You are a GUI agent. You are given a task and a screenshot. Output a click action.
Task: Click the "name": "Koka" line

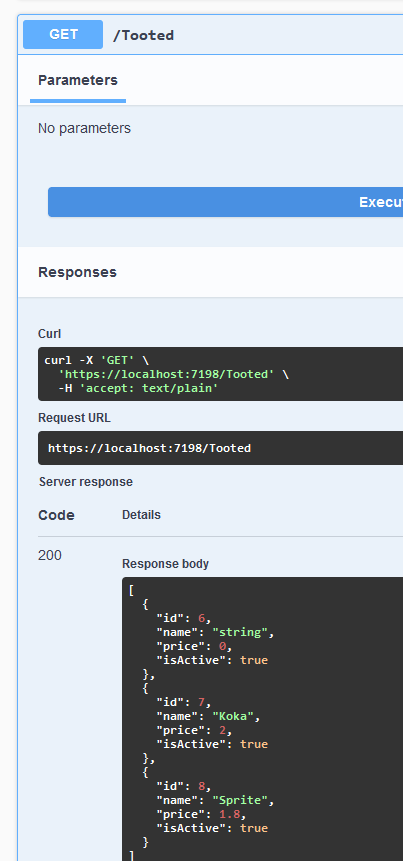pos(208,717)
